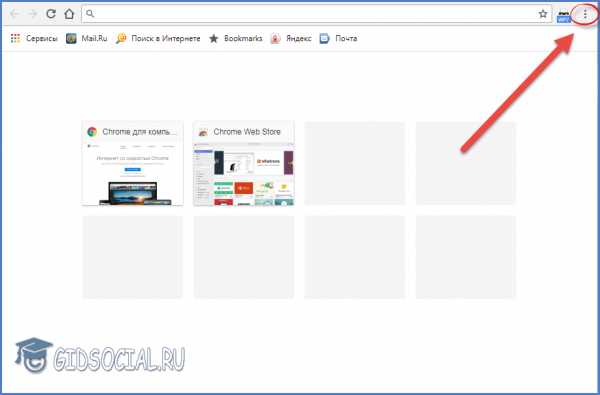
Task: Open the Яндекс bookmark
Action: pyautogui.click(x=291, y=38)
